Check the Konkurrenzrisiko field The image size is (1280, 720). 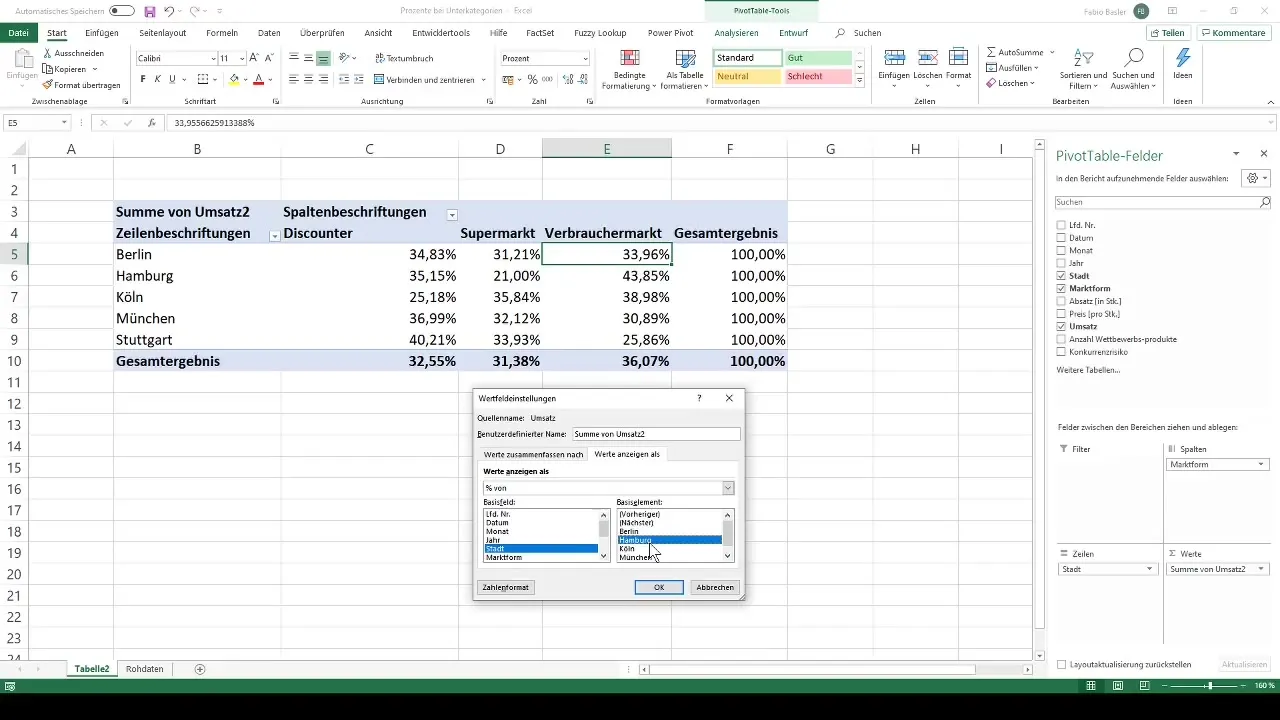pyautogui.click(x=1061, y=351)
